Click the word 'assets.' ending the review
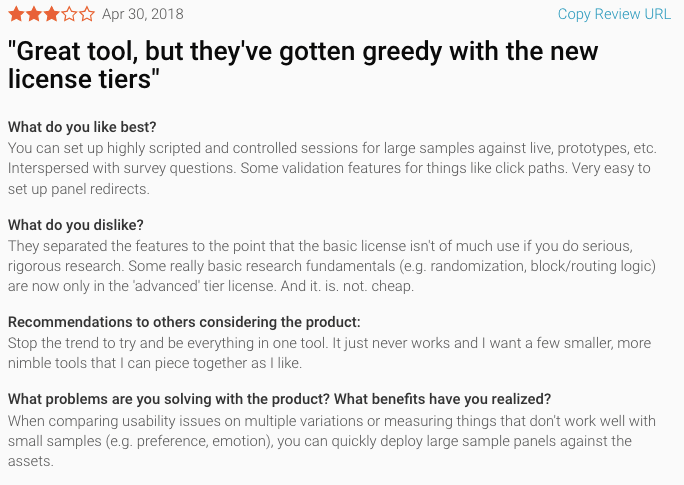Image resolution: width=684 pixels, height=485 pixels. click(x=31, y=461)
